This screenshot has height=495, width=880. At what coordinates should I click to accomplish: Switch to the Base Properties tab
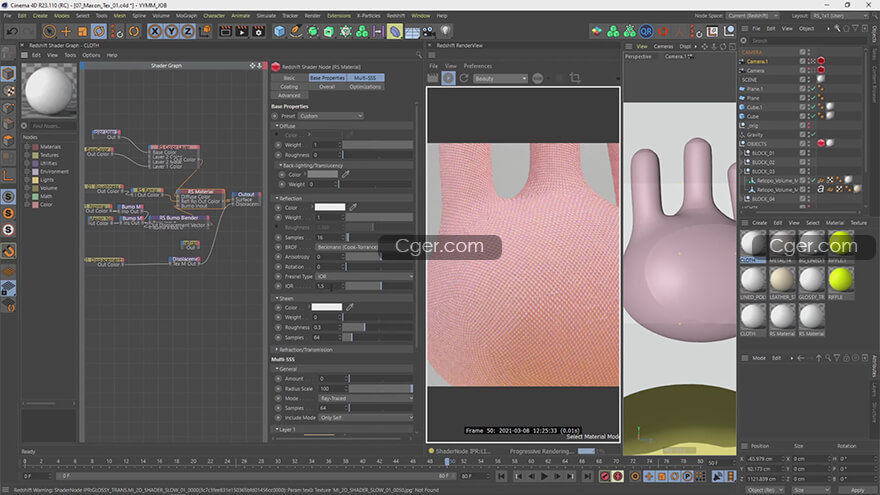pyautogui.click(x=327, y=78)
